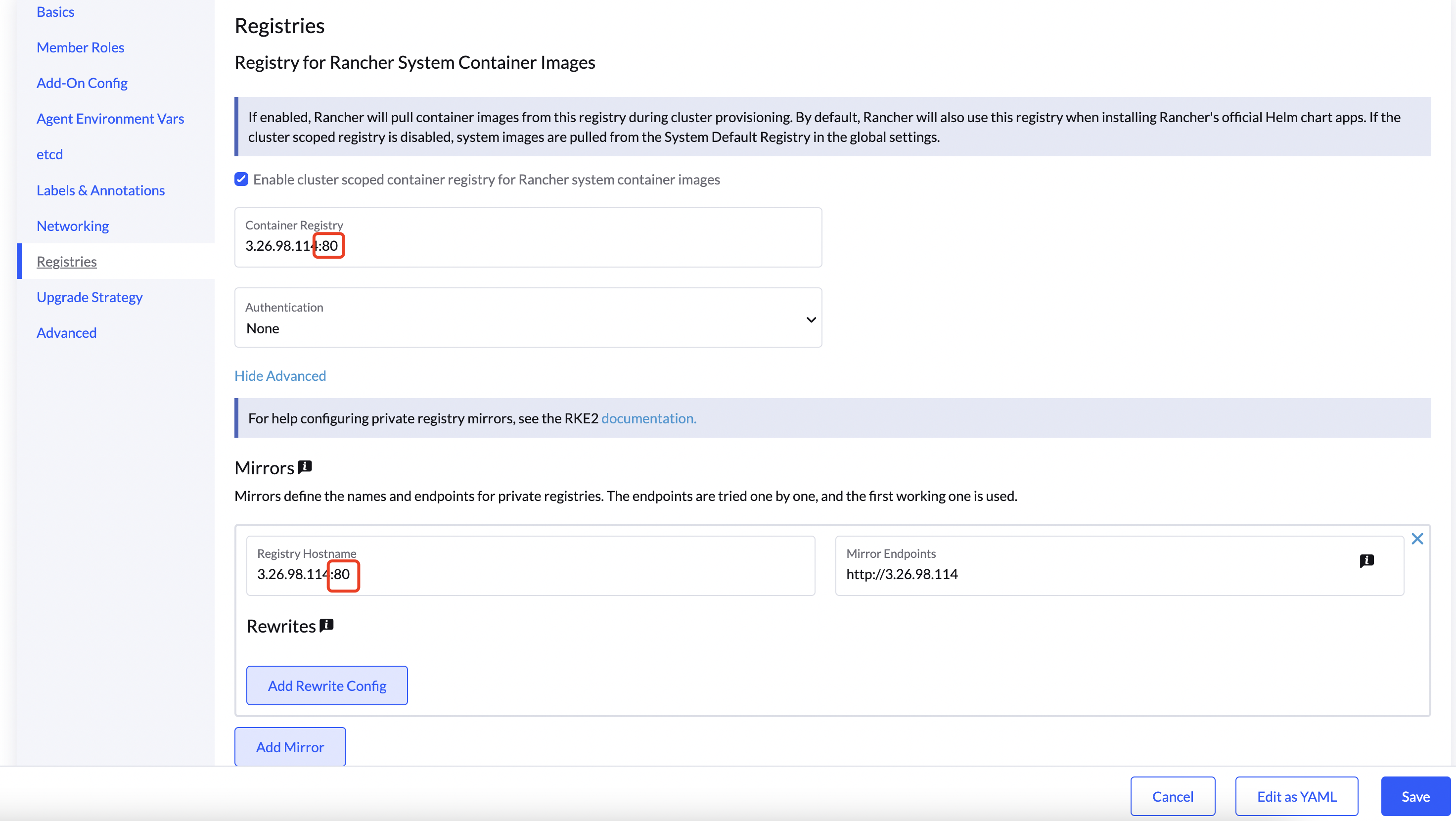Click the Mirrors info icon

(305, 466)
